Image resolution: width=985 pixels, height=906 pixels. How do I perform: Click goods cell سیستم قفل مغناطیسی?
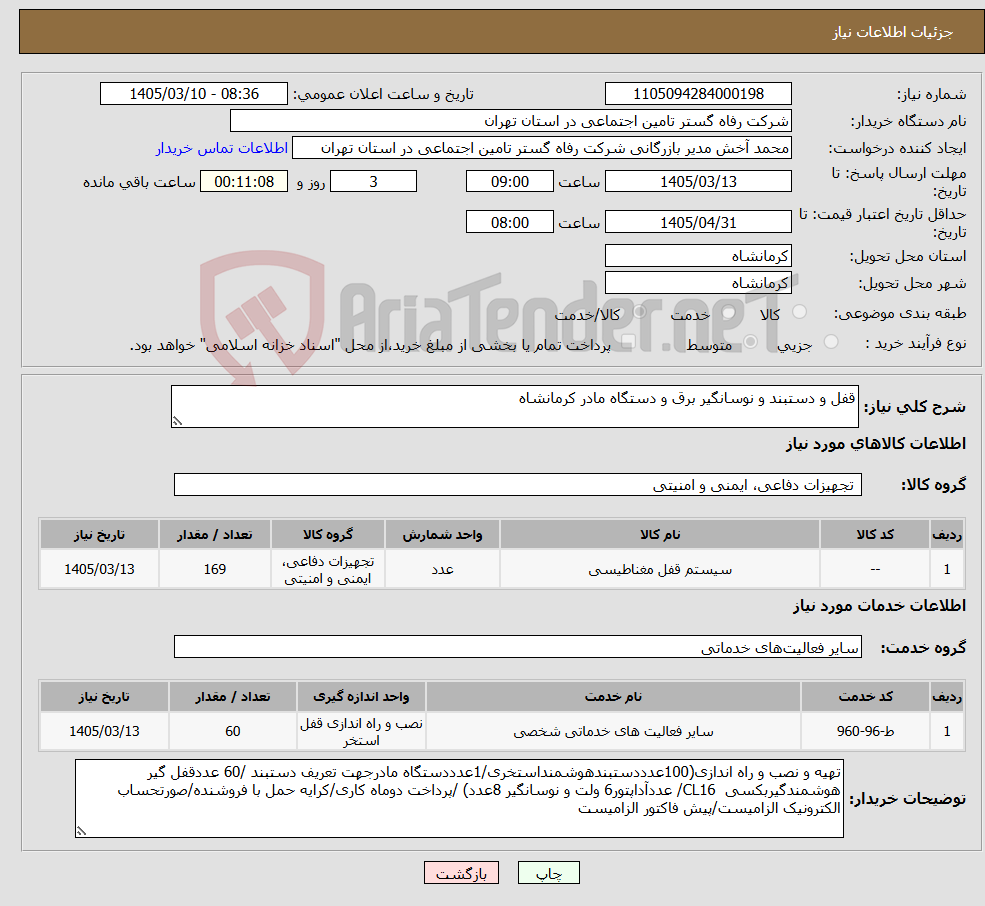click(x=660, y=569)
